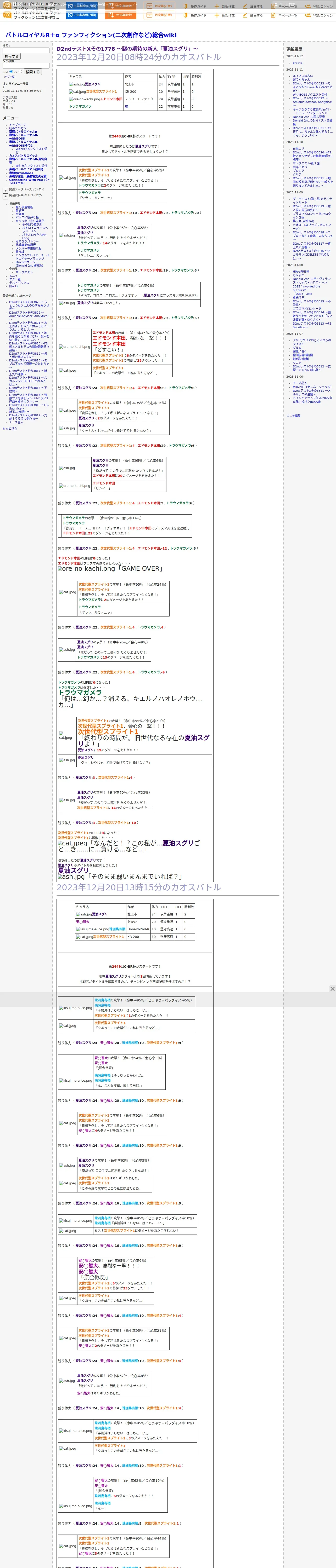Open Discordサーバー (Donald-2nd様管理) link
336x1568 pixels.
(29, 264)
